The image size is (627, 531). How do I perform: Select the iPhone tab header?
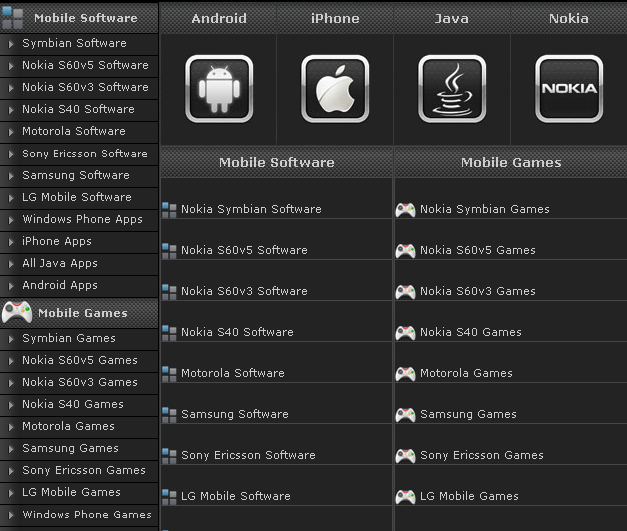pyautogui.click(x=335, y=18)
